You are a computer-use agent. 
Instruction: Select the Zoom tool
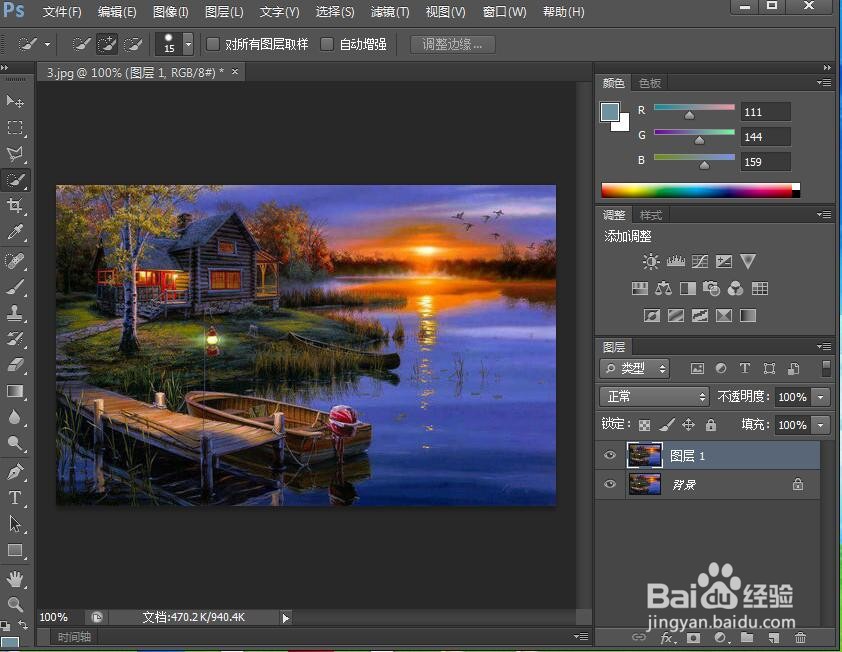point(14,605)
